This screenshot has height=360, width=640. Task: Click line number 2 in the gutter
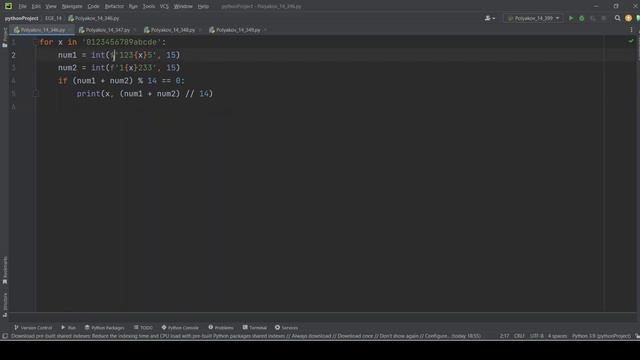coord(13,55)
